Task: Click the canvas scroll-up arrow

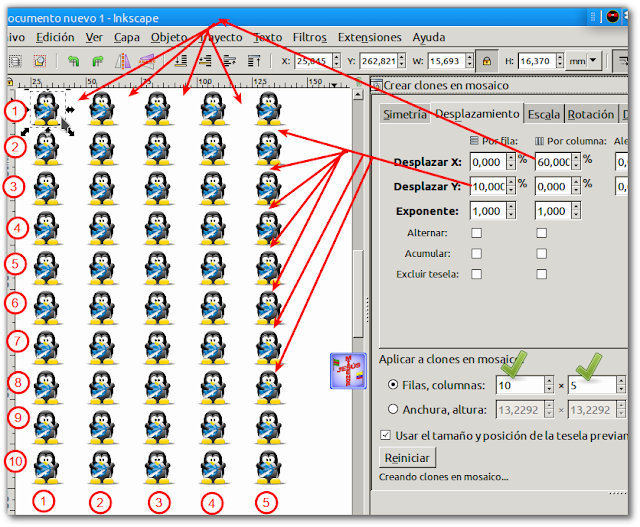Action: pos(358,95)
